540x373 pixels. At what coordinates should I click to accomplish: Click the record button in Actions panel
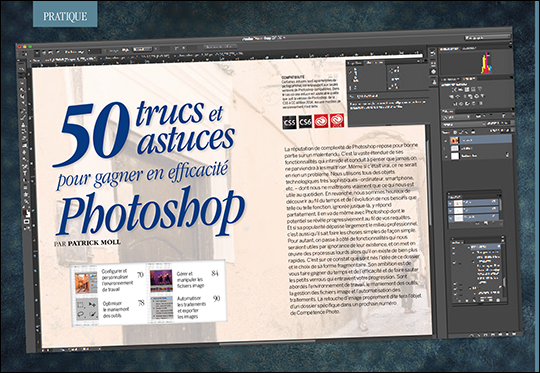467,300
